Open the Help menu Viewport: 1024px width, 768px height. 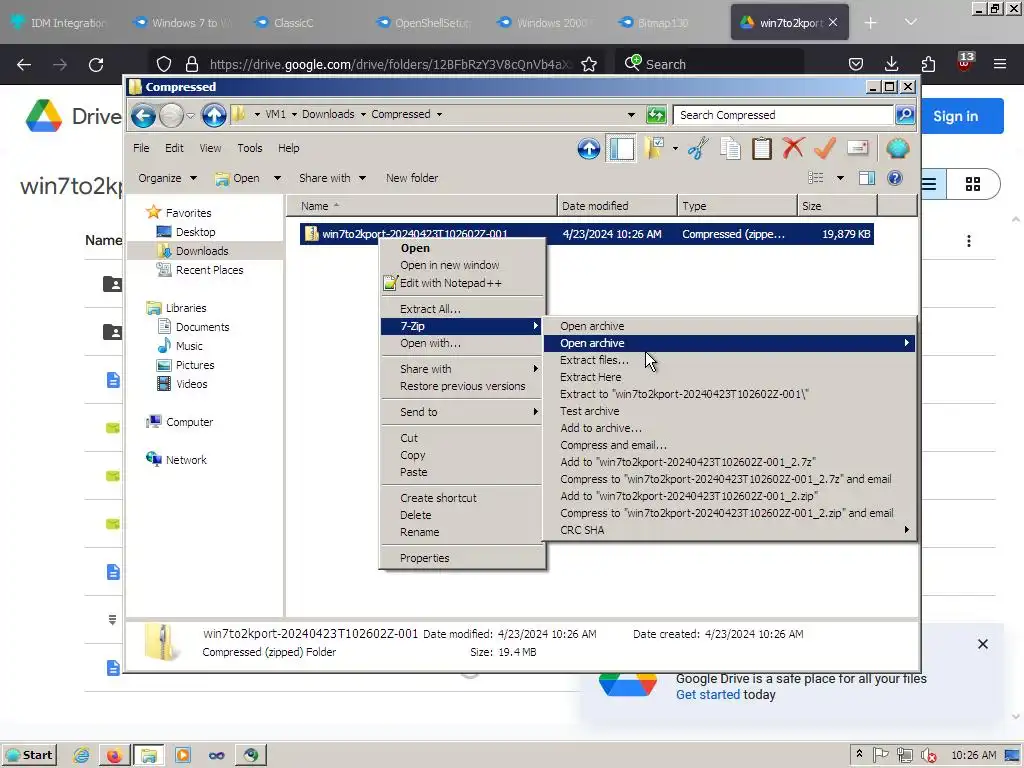coord(288,148)
